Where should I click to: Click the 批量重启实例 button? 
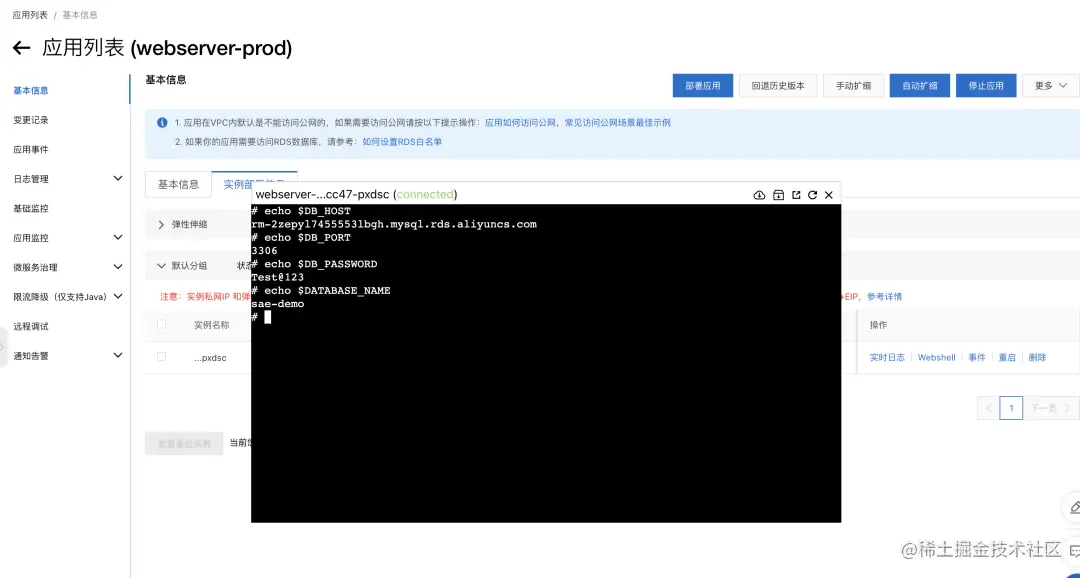tap(185, 444)
